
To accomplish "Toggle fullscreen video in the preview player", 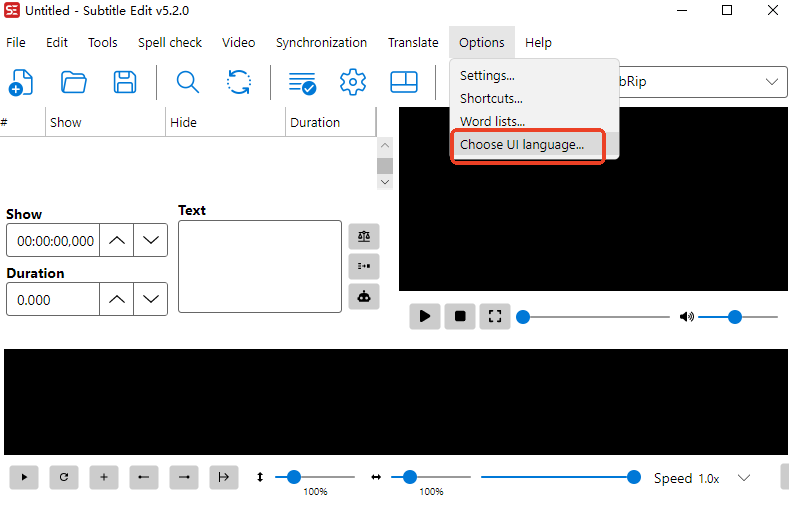I will (x=495, y=316).
